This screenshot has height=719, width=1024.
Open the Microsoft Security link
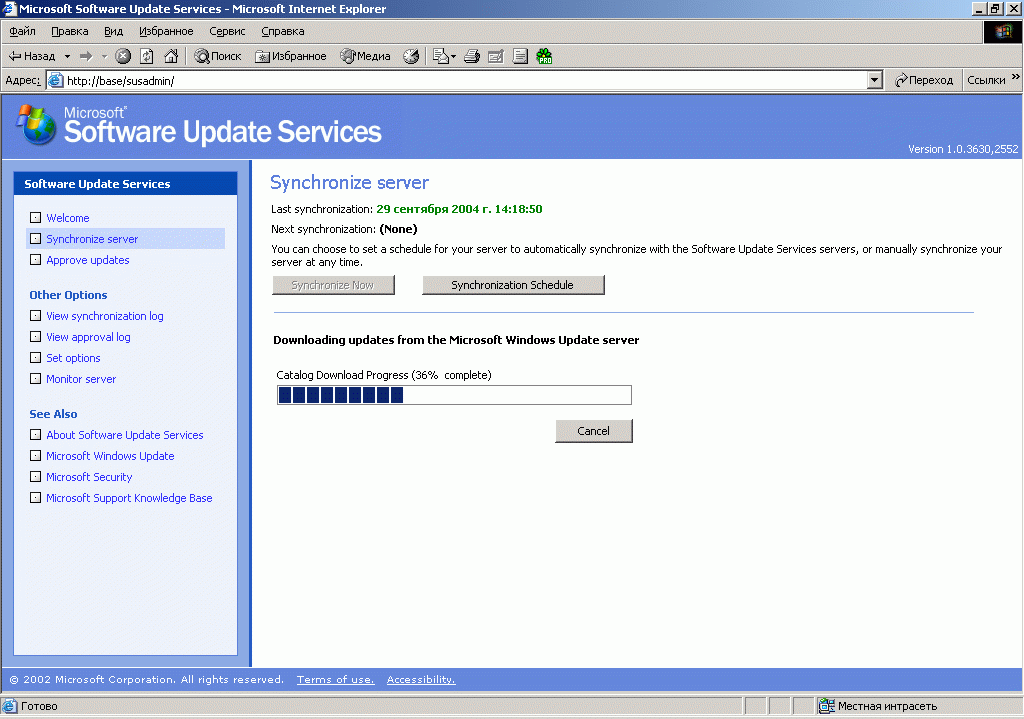[x=89, y=477]
